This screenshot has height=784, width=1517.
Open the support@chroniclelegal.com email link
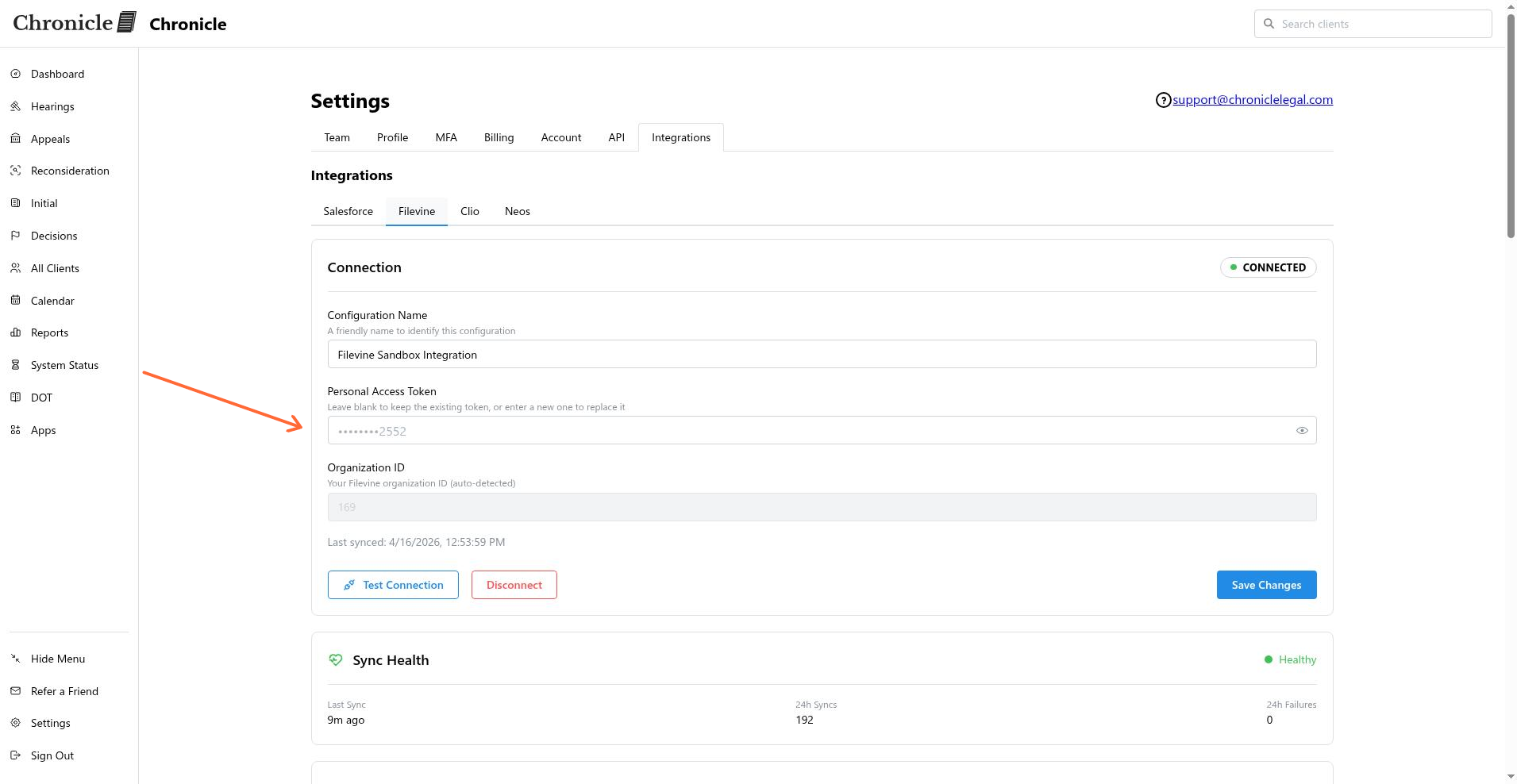(1253, 100)
